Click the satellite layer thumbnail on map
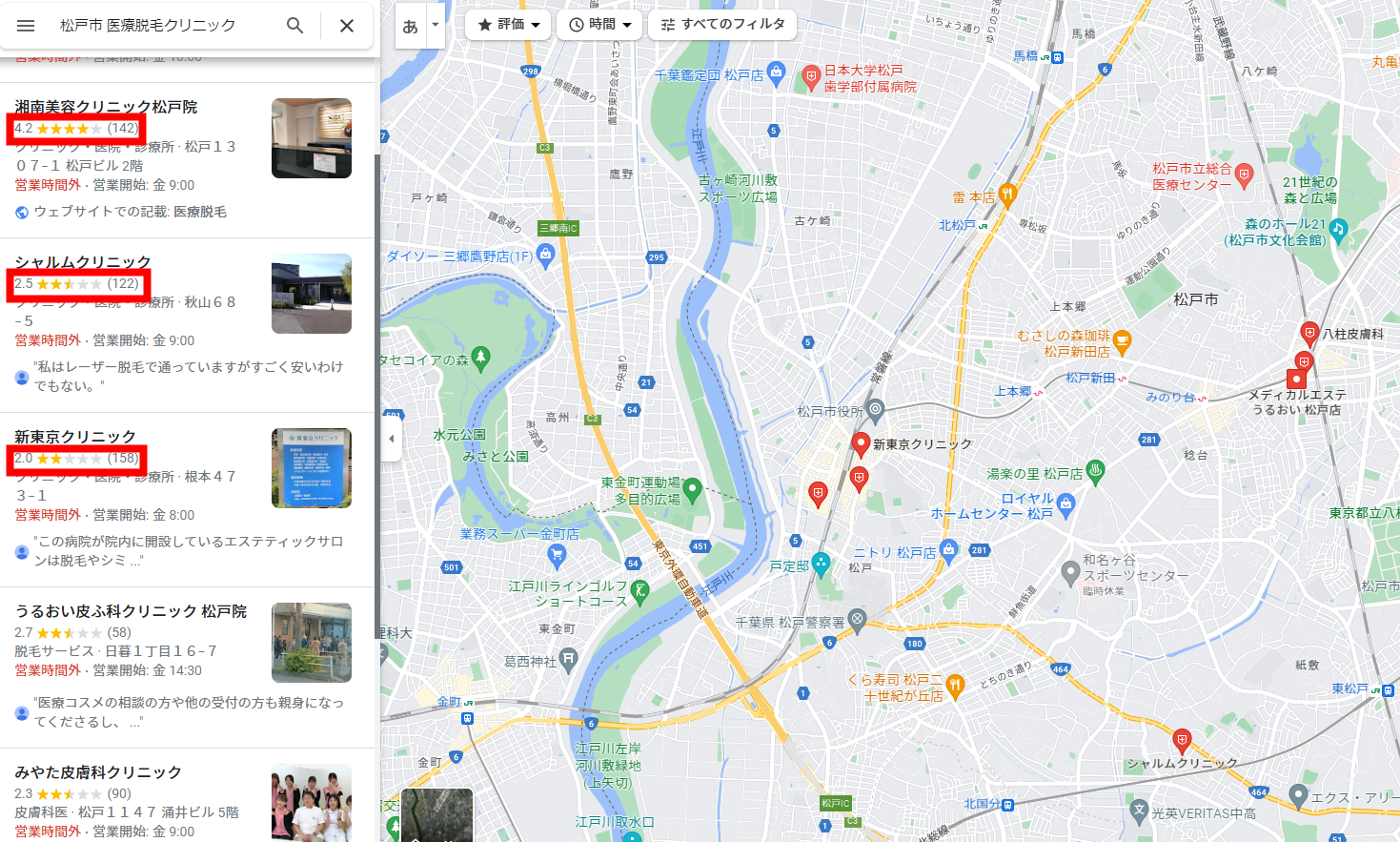Screen dimensions: 1400x842 [x=436, y=815]
